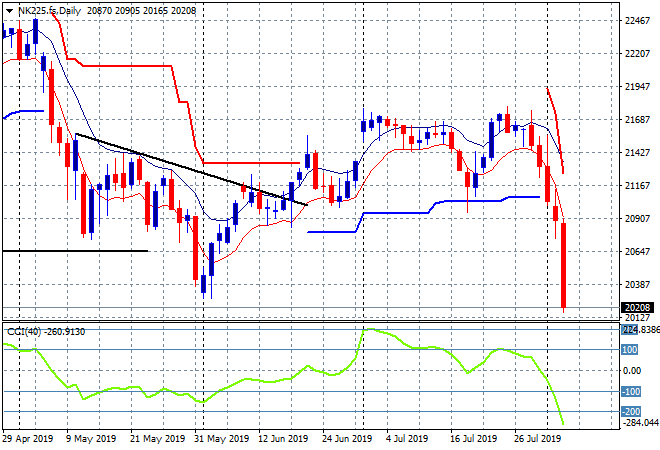The height and width of the screenshot is (450, 660).
Task: Select the 20387 price axis label
Action: (637, 285)
